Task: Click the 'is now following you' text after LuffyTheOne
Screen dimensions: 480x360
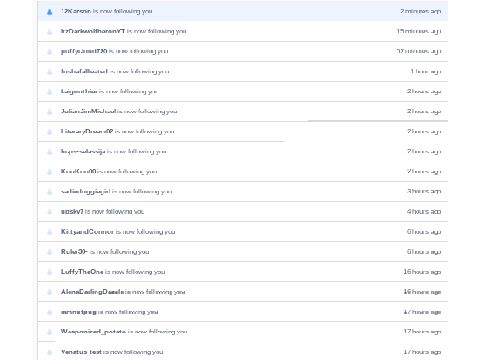Action: click(x=135, y=272)
